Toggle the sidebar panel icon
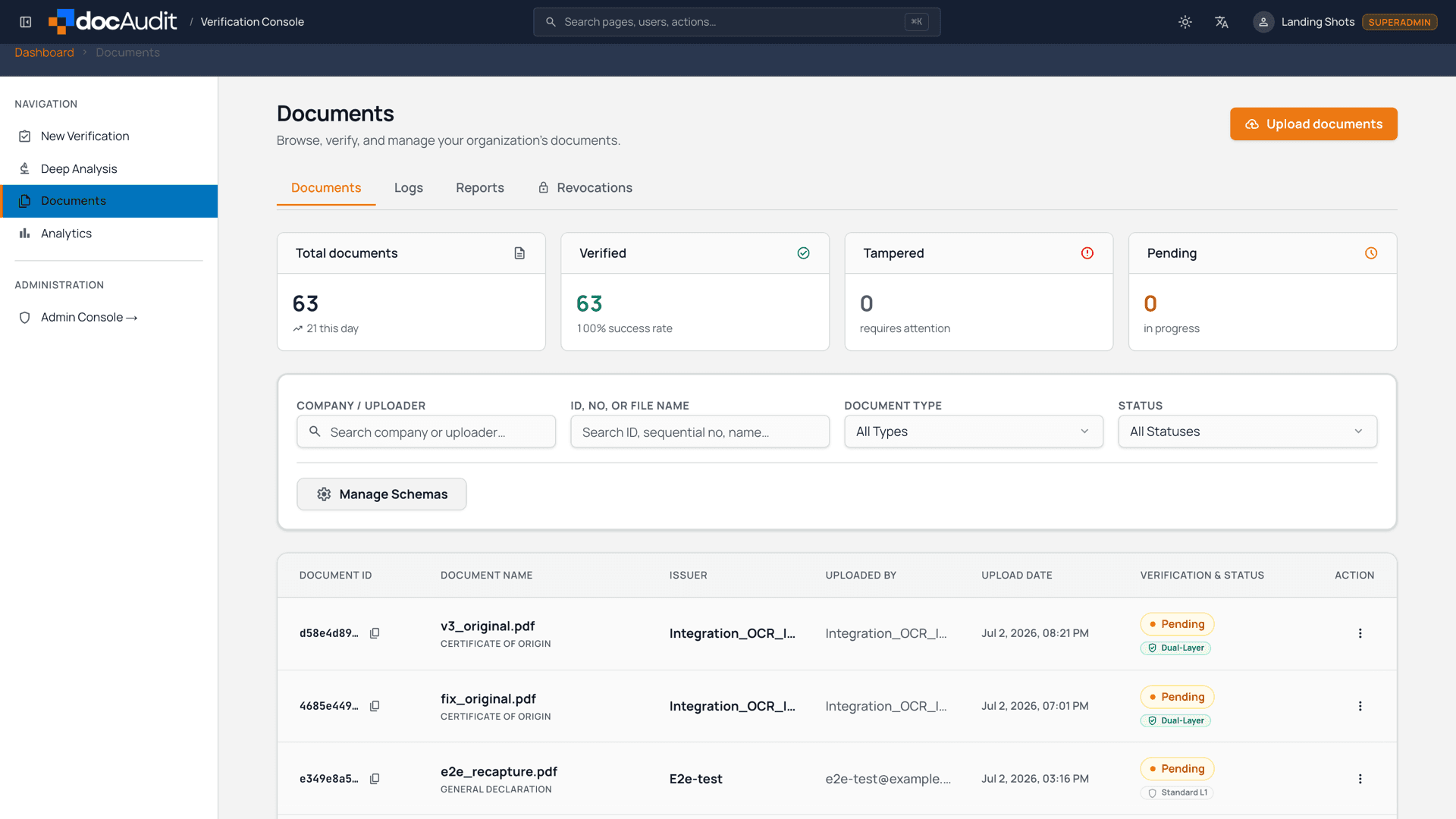 26,22
